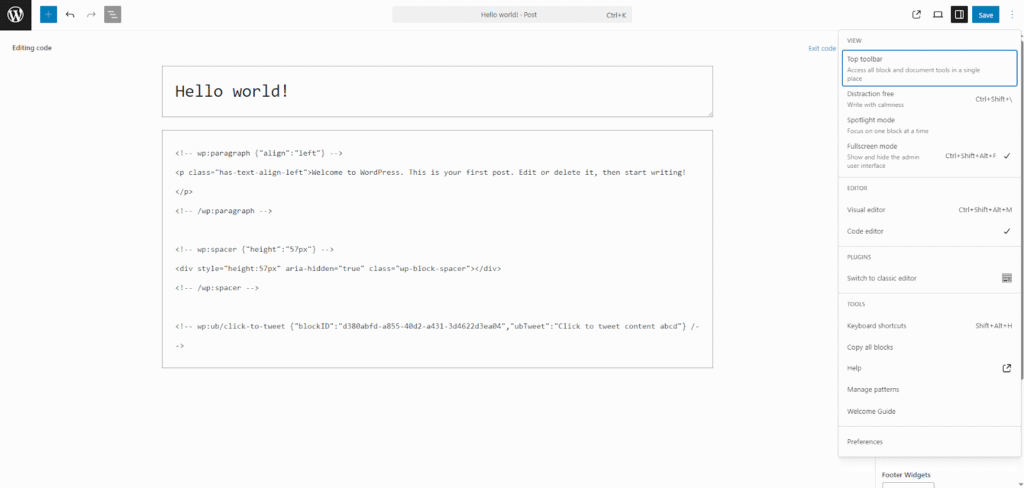Turn on Spotlight mode

tap(929, 125)
